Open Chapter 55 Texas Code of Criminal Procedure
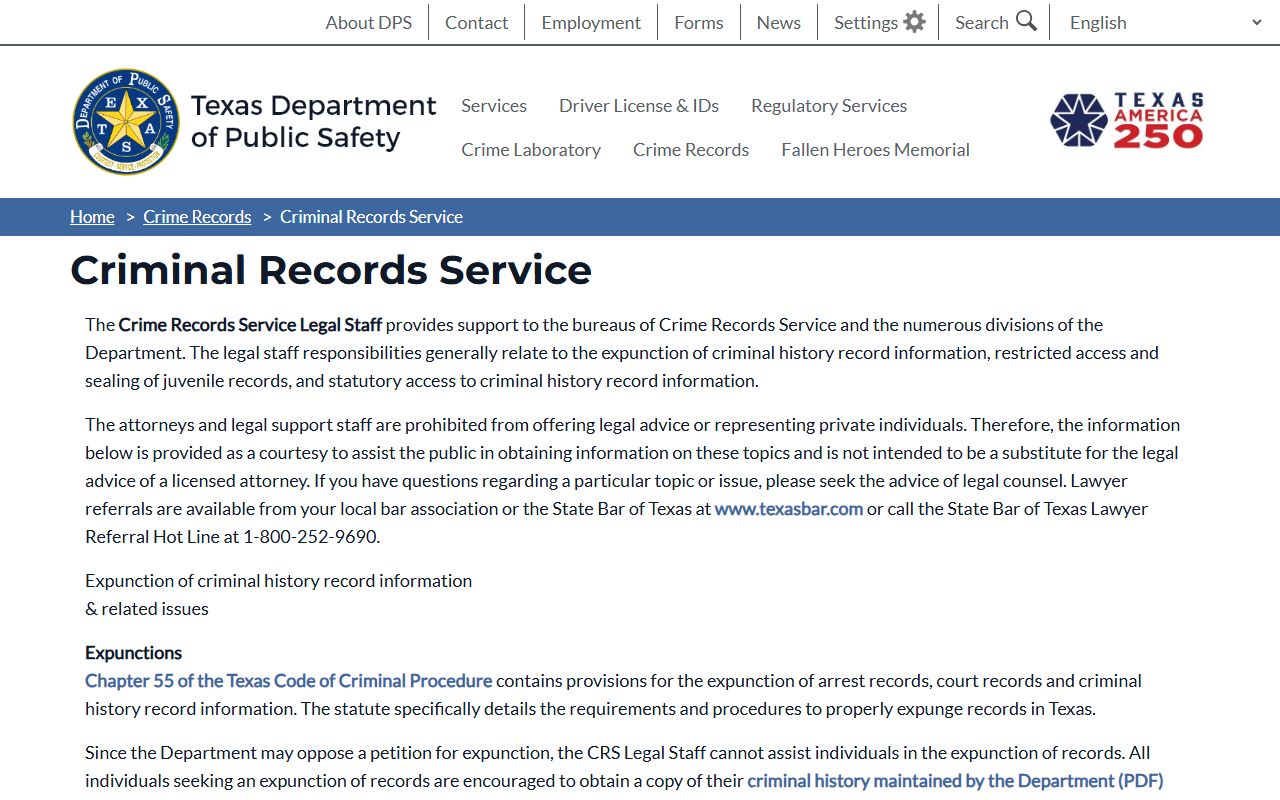Image resolution: width=1280 pixels, height=800 pixels. (x=288, y=680)
